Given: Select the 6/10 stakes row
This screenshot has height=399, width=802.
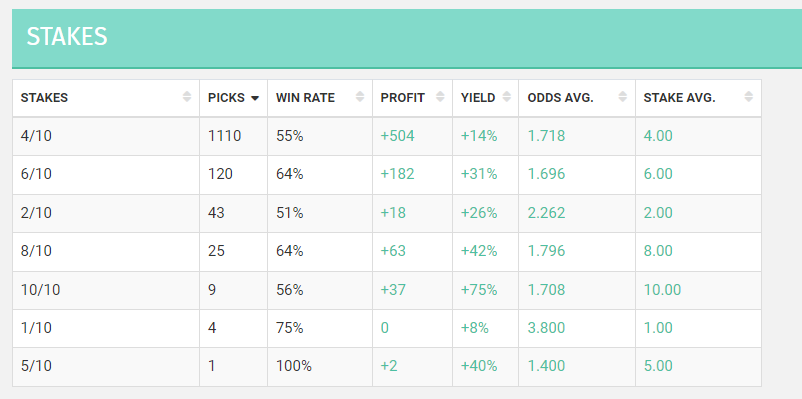Looking at the screenshot, I should click(387, 174).
